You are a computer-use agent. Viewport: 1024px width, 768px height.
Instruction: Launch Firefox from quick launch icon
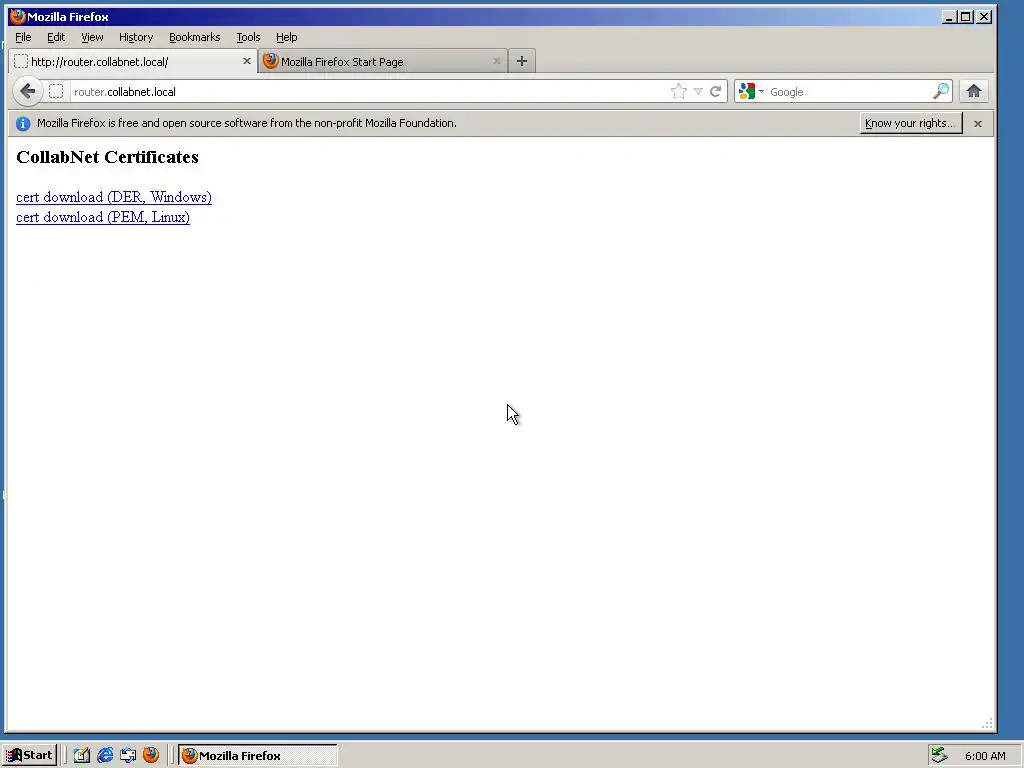tap(151, 755)
